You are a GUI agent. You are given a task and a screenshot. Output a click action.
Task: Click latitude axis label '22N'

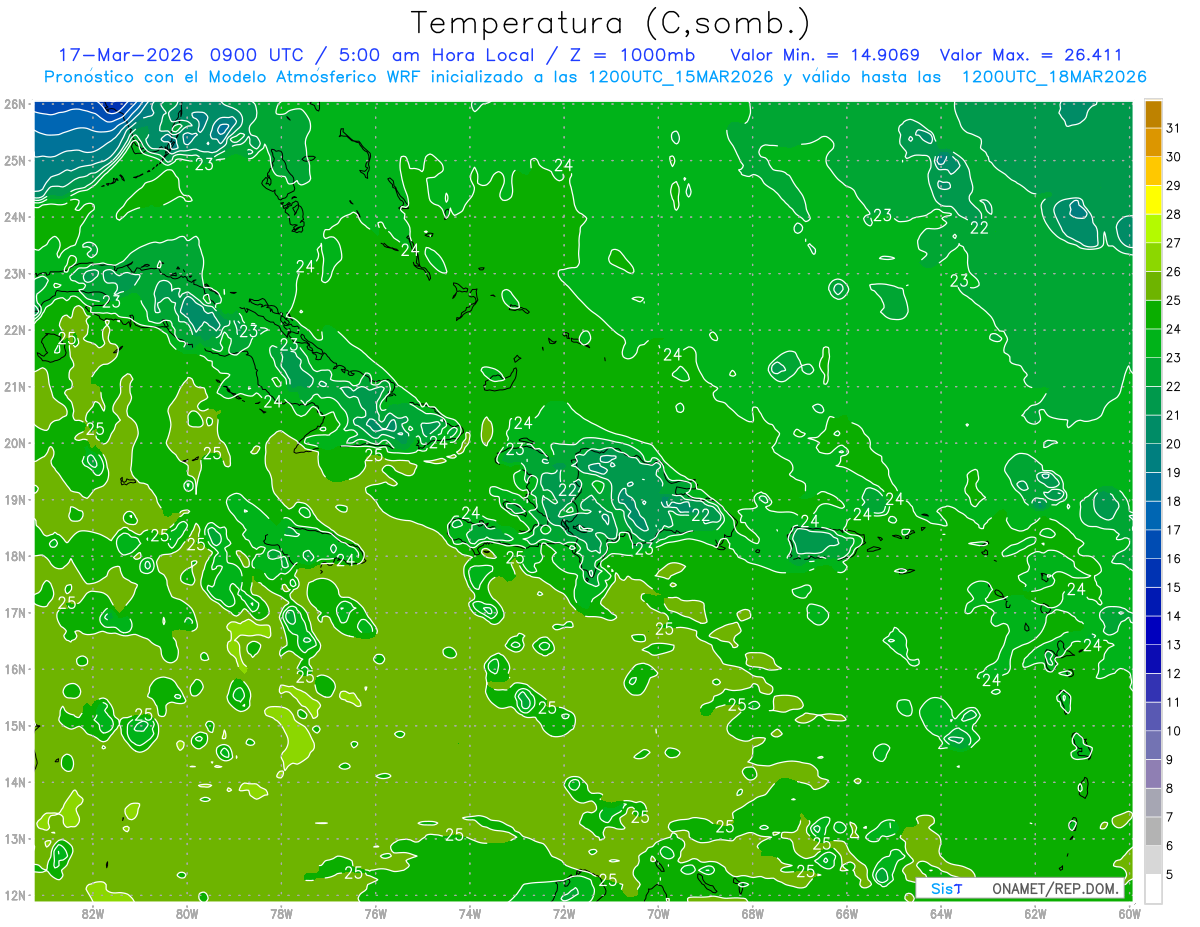14,330
